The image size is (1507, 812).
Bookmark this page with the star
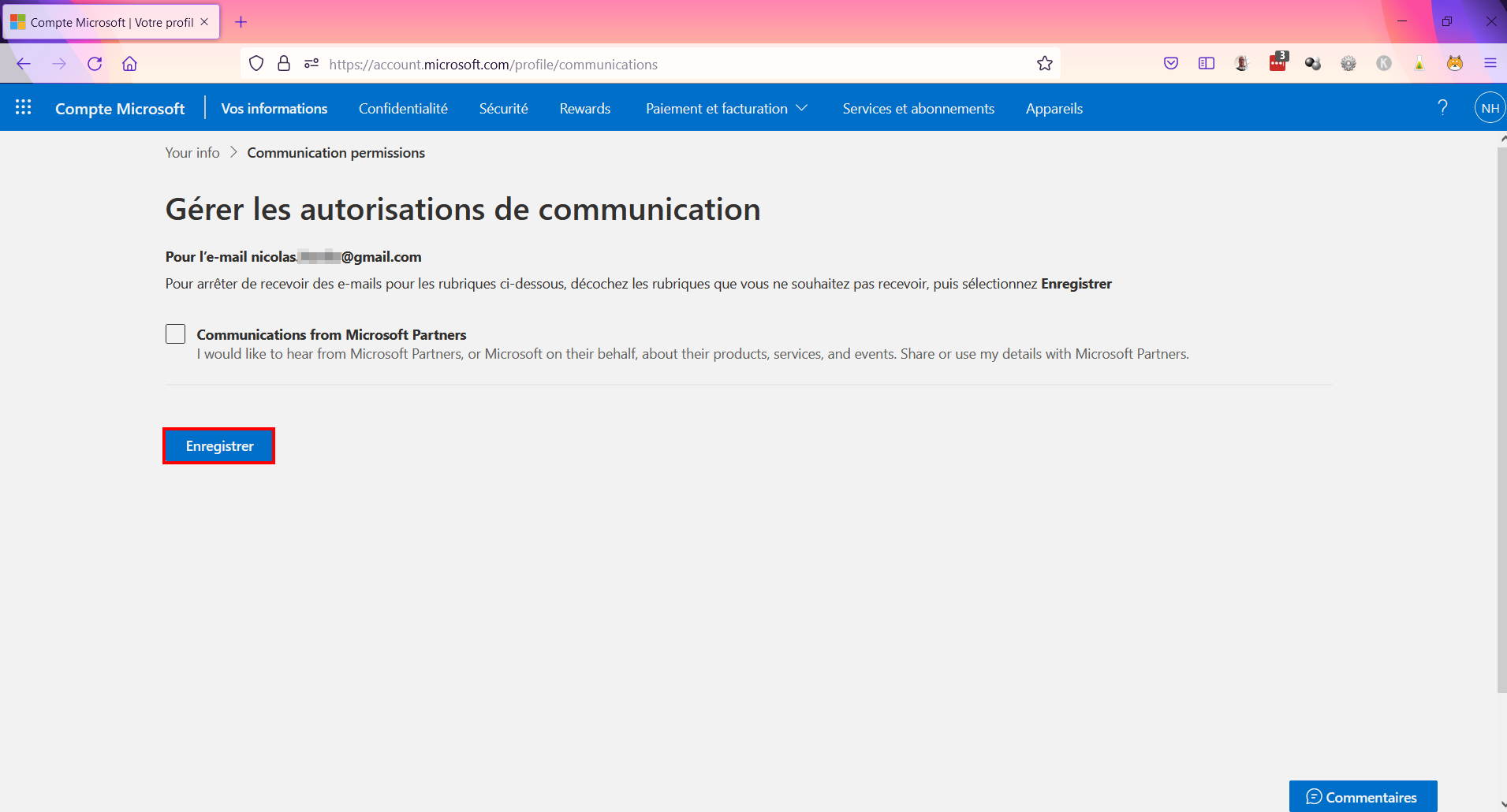pos(1045,64)
